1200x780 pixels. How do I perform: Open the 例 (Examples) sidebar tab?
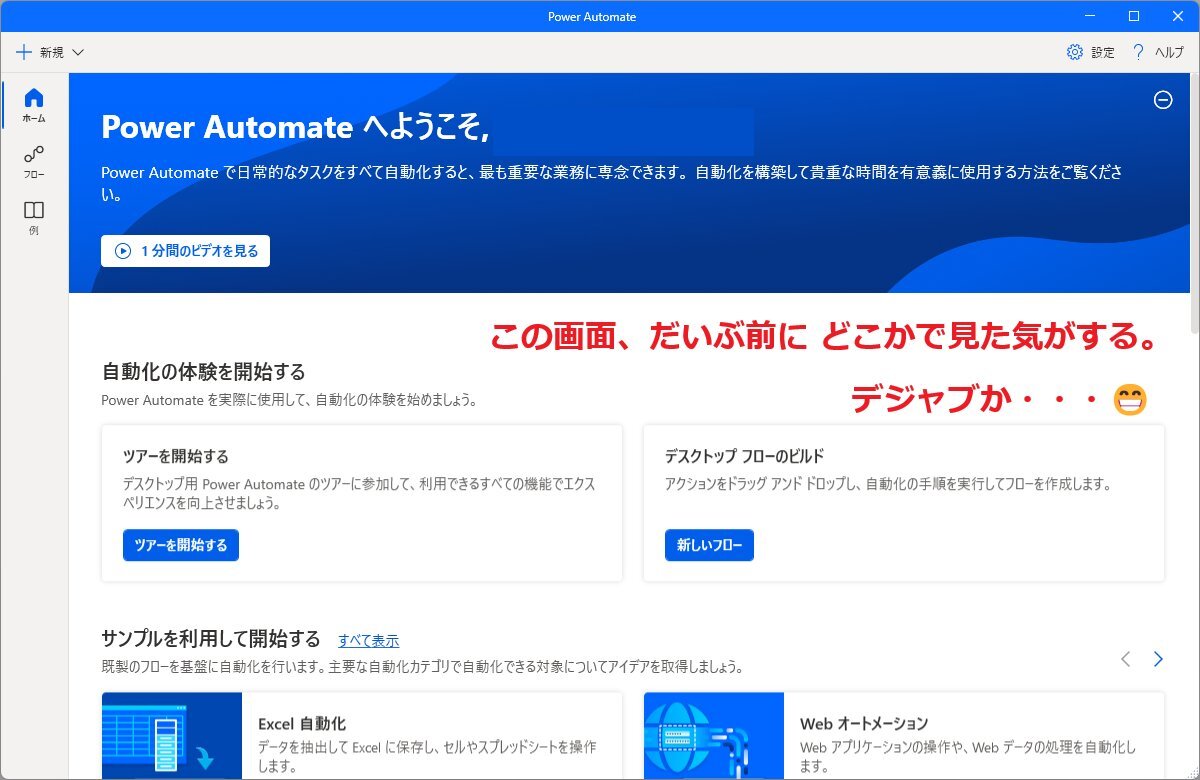point(34,218)
